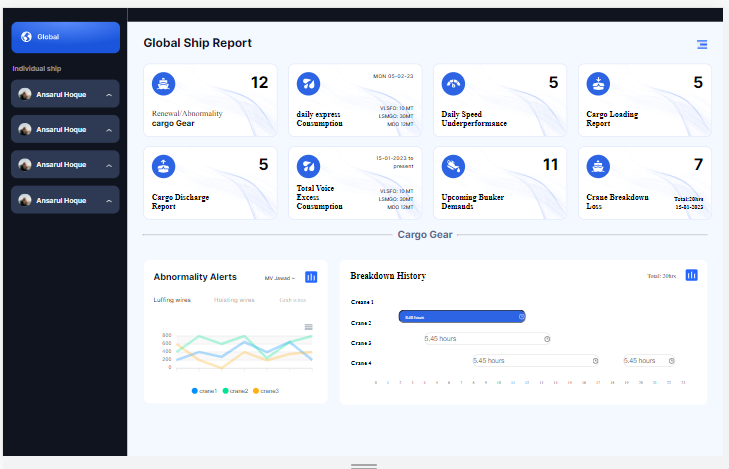Viewport: 729px width, 469px height.
Task: Click the count 11 on Bunker Demands card
Action: (550, 165)
